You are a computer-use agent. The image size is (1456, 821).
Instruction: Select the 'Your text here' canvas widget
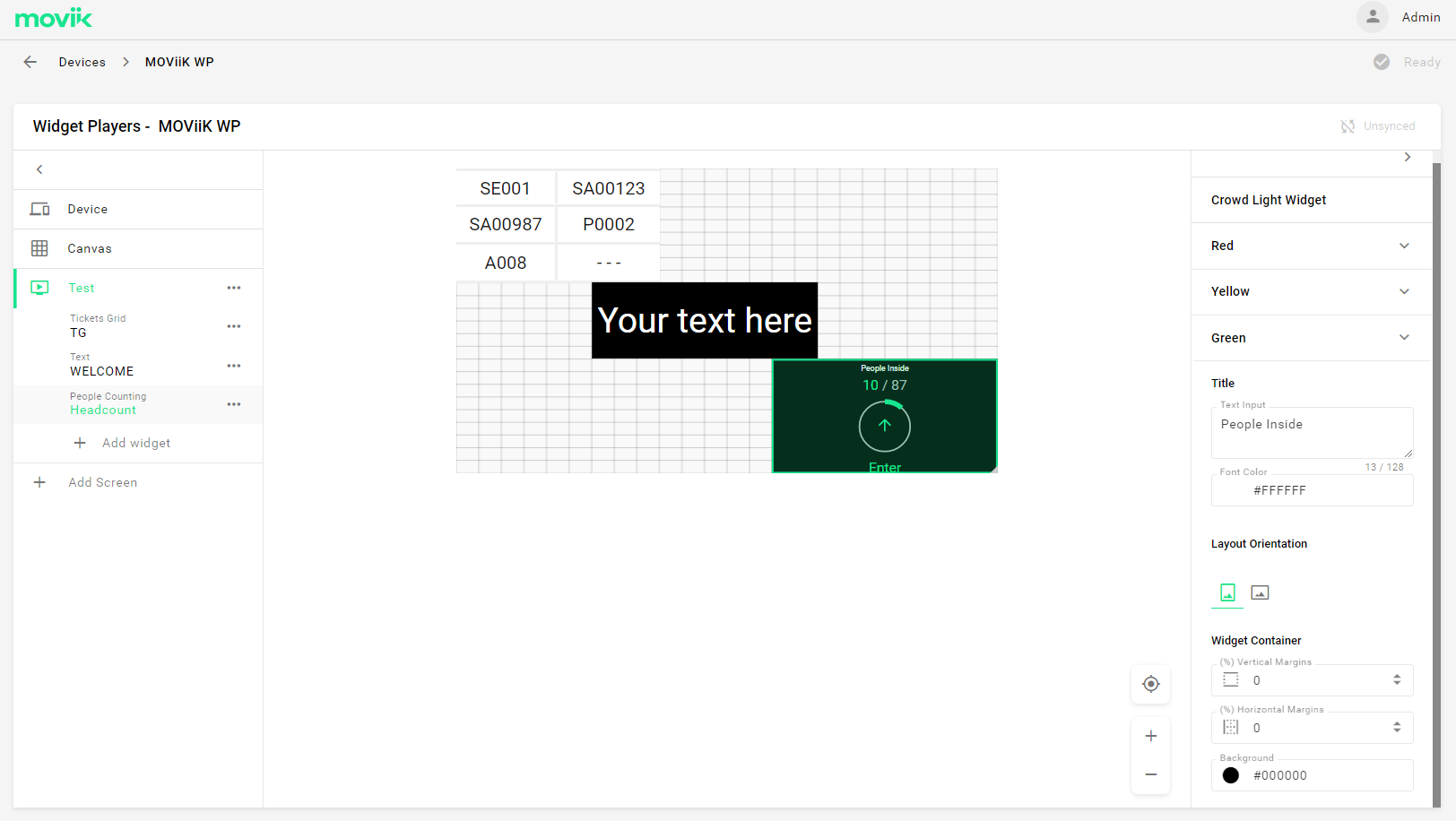pos(705,321)
